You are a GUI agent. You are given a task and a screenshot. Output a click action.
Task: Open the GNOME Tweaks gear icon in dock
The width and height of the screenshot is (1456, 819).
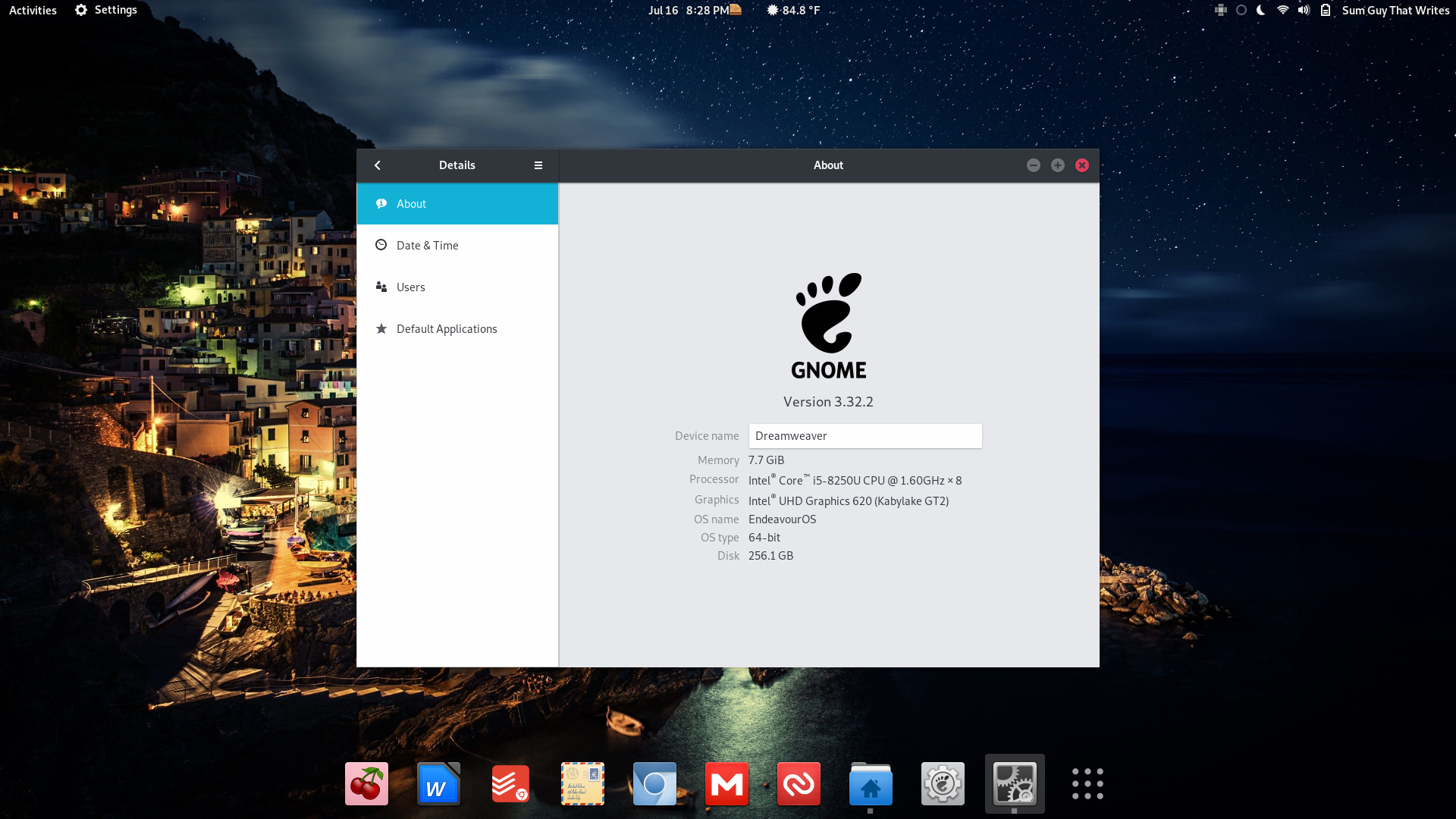[943, 783]
